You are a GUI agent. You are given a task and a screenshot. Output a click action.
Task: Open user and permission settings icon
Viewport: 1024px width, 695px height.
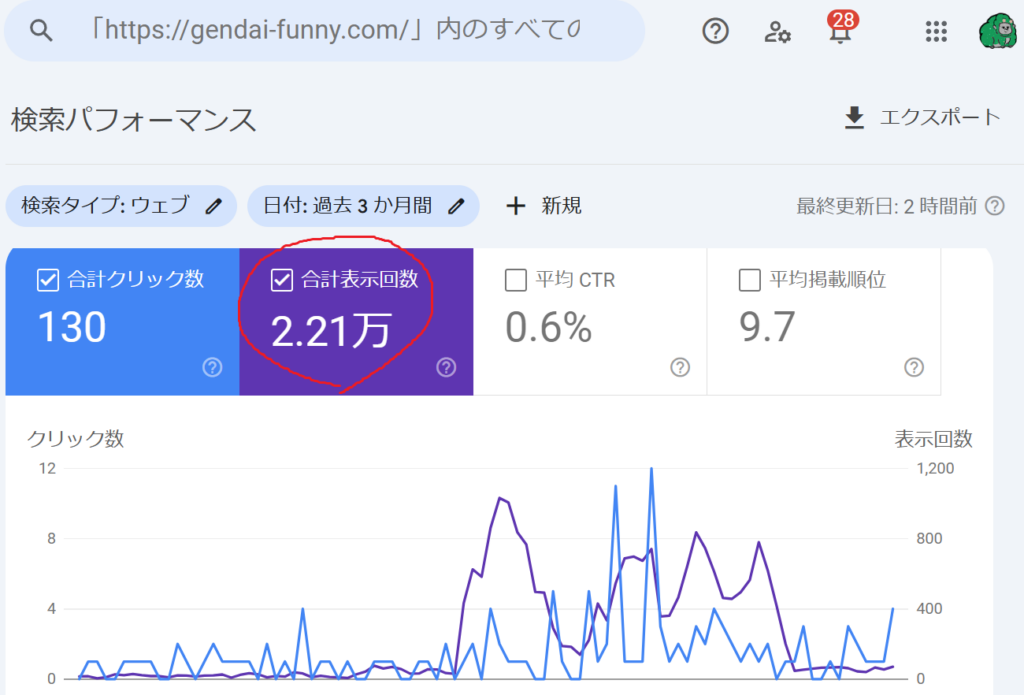[x=777, y=32]
